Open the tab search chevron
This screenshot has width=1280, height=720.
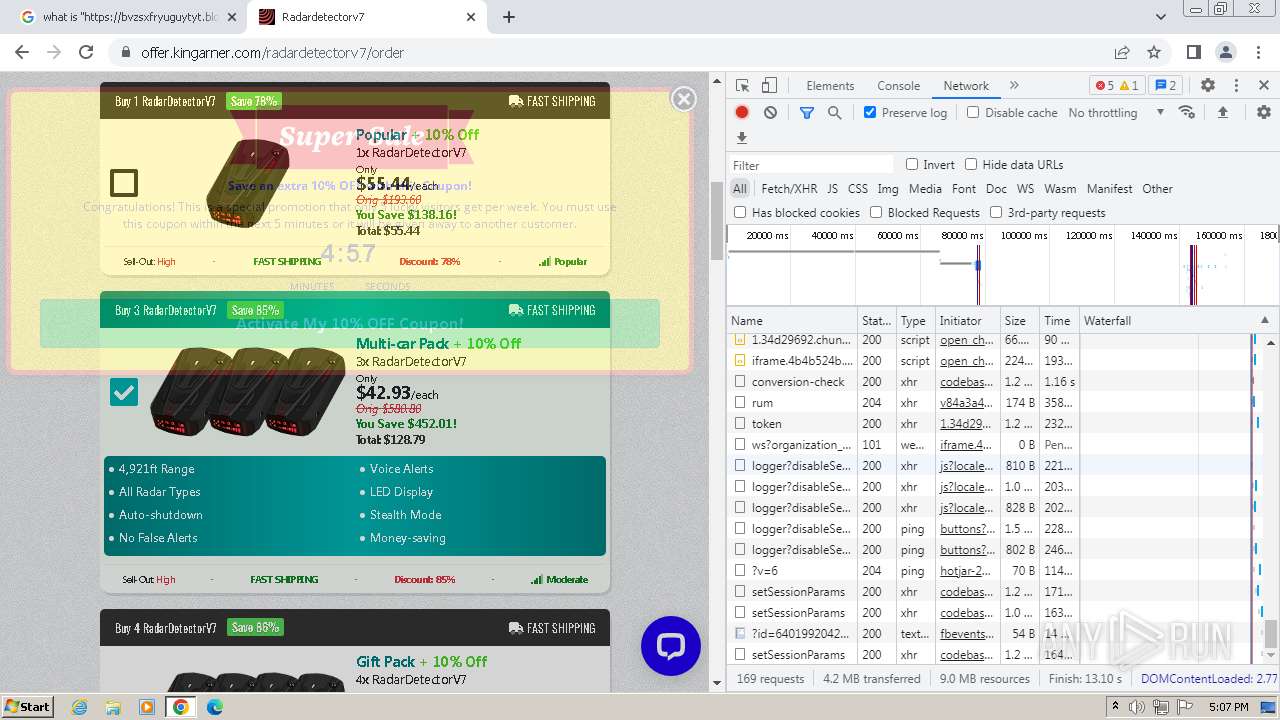[1161, 17]
